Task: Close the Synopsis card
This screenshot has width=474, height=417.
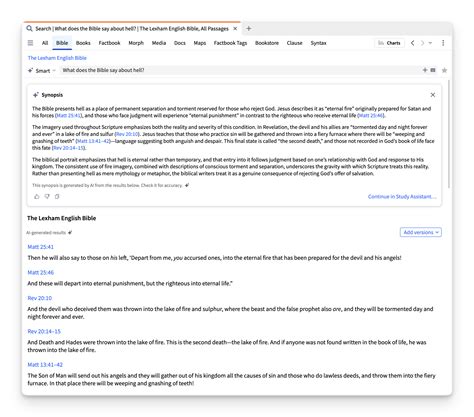Action: point(433,95)
